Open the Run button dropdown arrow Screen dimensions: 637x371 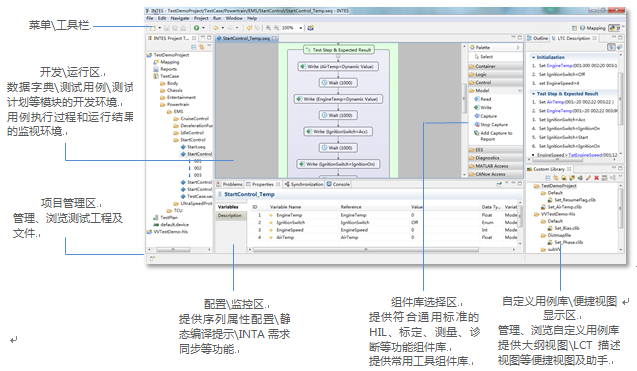[203, 28]
